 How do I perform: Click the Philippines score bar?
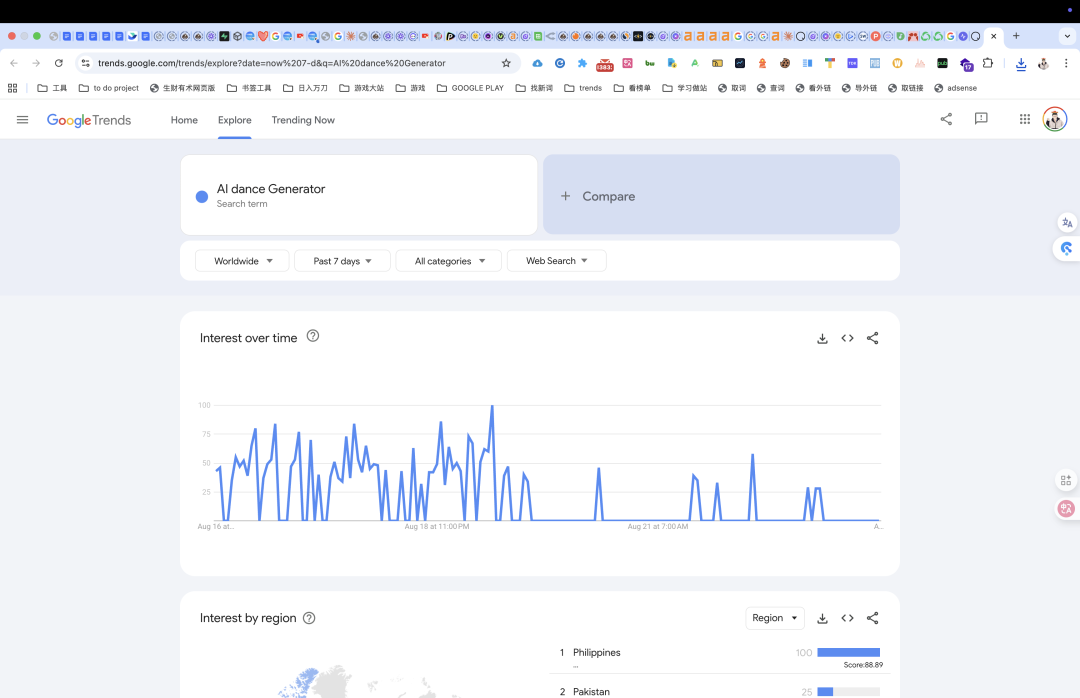coord(849,653)
